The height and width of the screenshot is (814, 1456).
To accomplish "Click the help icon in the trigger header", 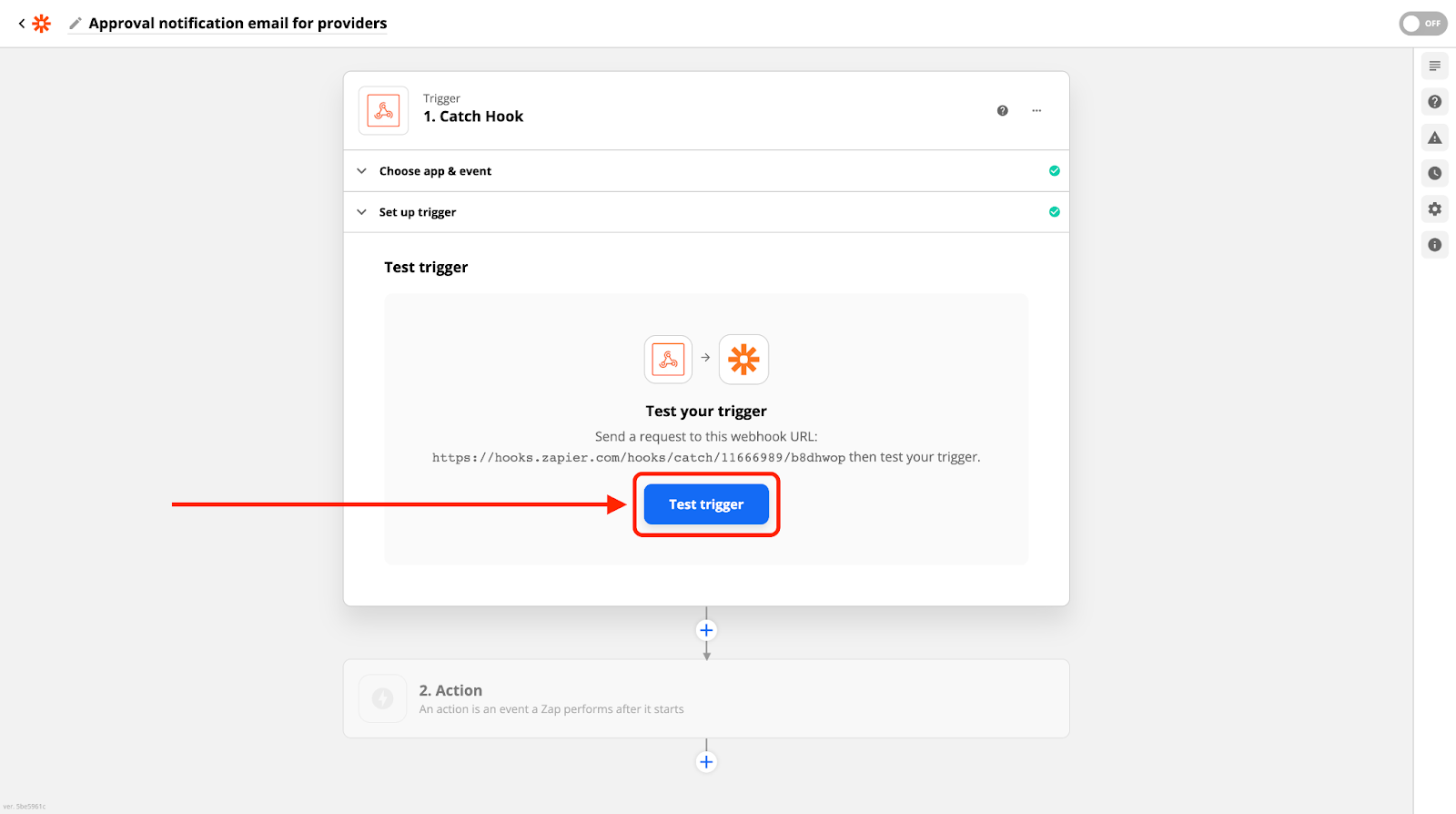I will (x=1003, y=111).
